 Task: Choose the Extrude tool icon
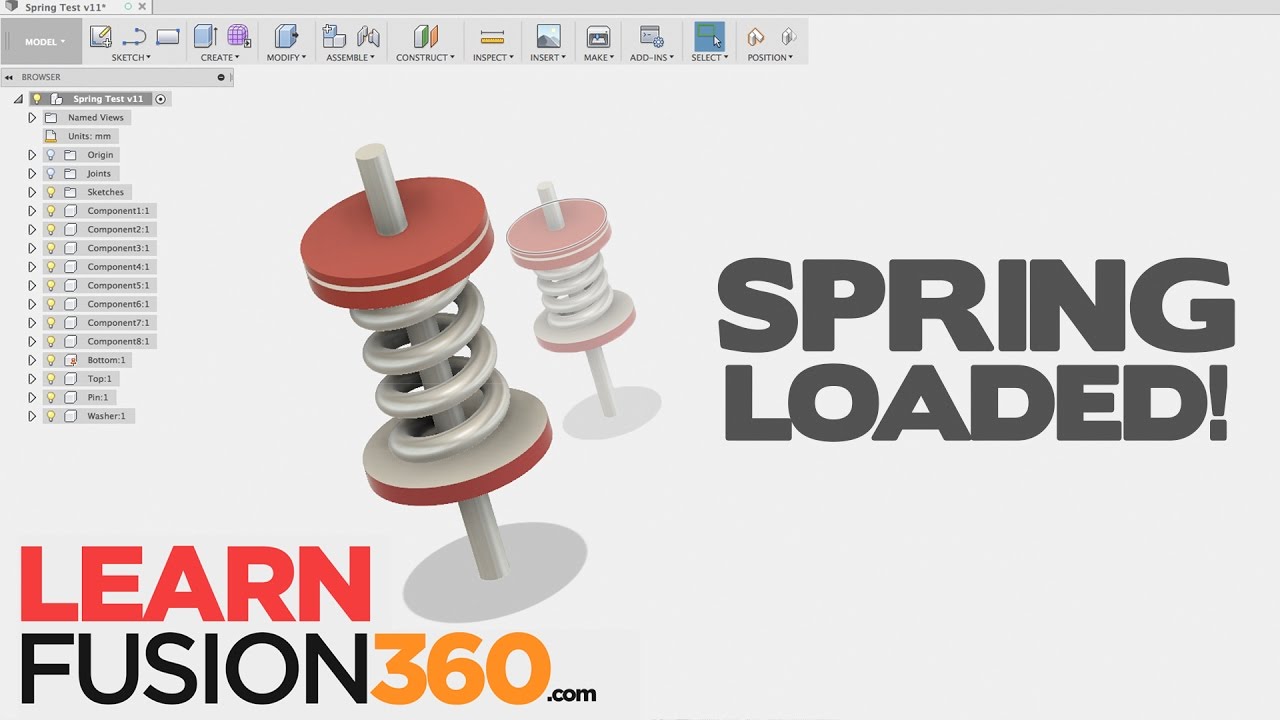click(205, 37)
